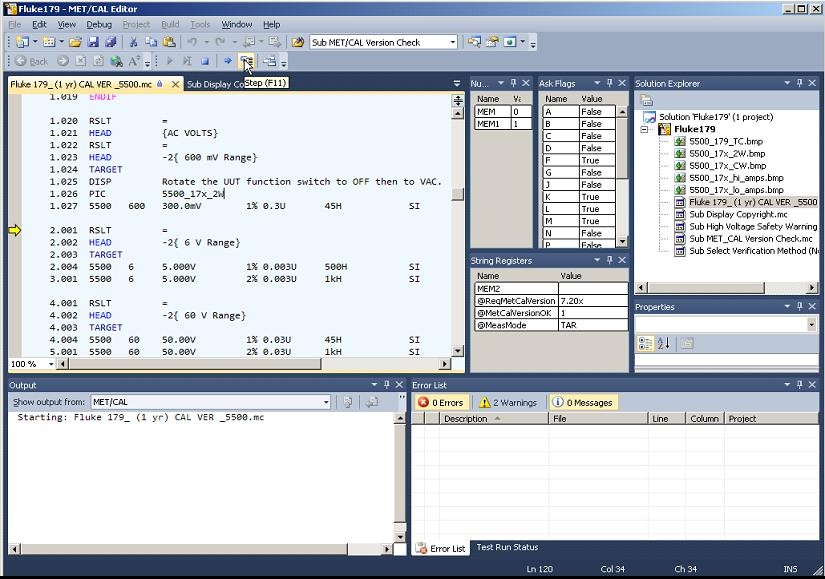Image resolution: width=825 pixels, height=579 pixels.
Task: Click the Solution Explorer toolbar window icon
Action: pos(474,42)
